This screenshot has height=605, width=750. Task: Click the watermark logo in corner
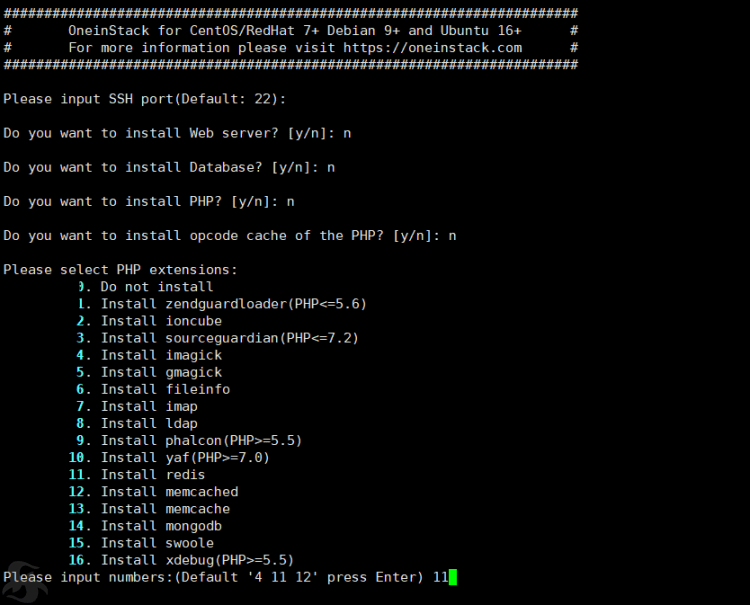[x=24, y=583]
